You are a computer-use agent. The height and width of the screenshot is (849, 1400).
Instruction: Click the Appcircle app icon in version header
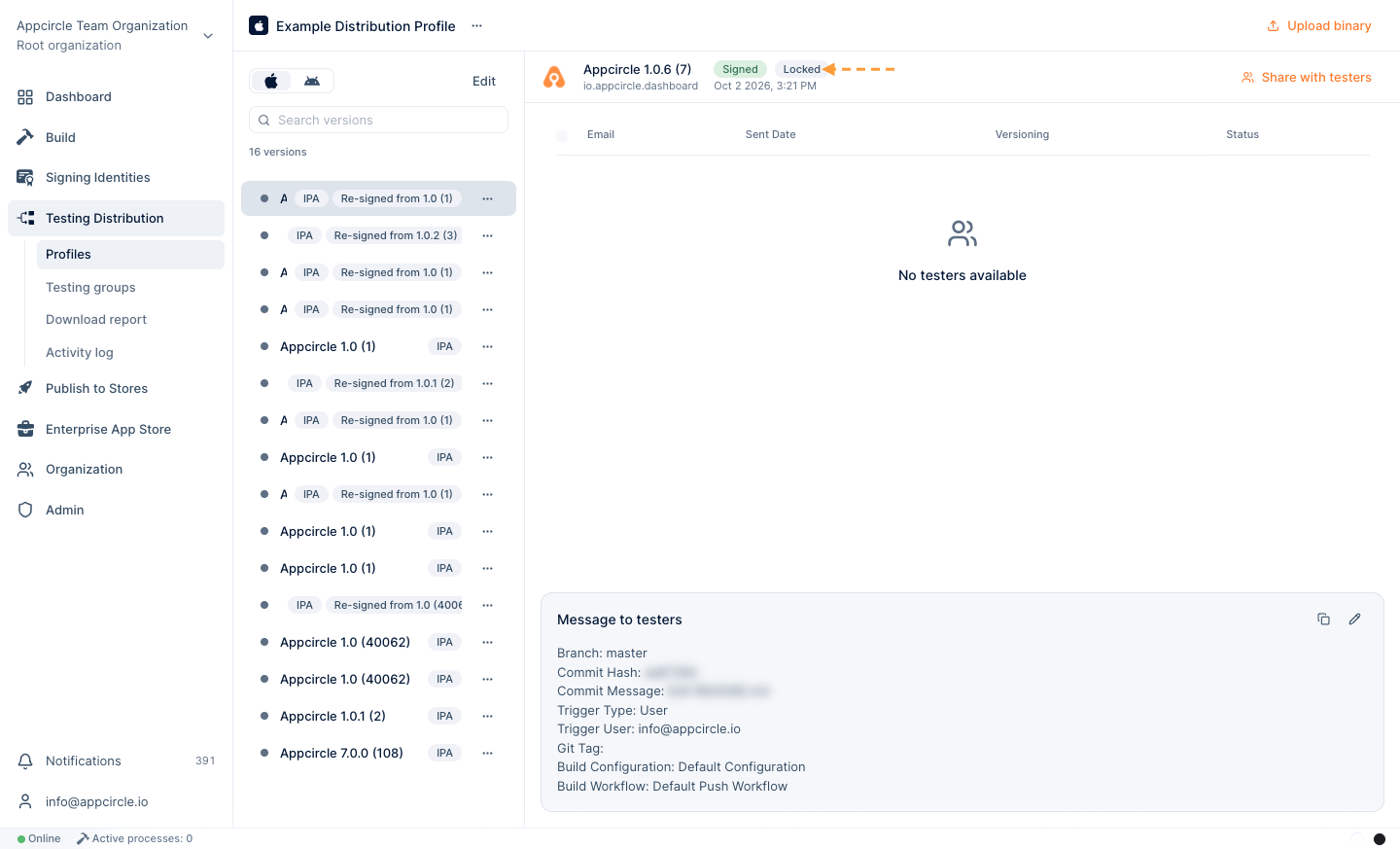click(554, 78)
